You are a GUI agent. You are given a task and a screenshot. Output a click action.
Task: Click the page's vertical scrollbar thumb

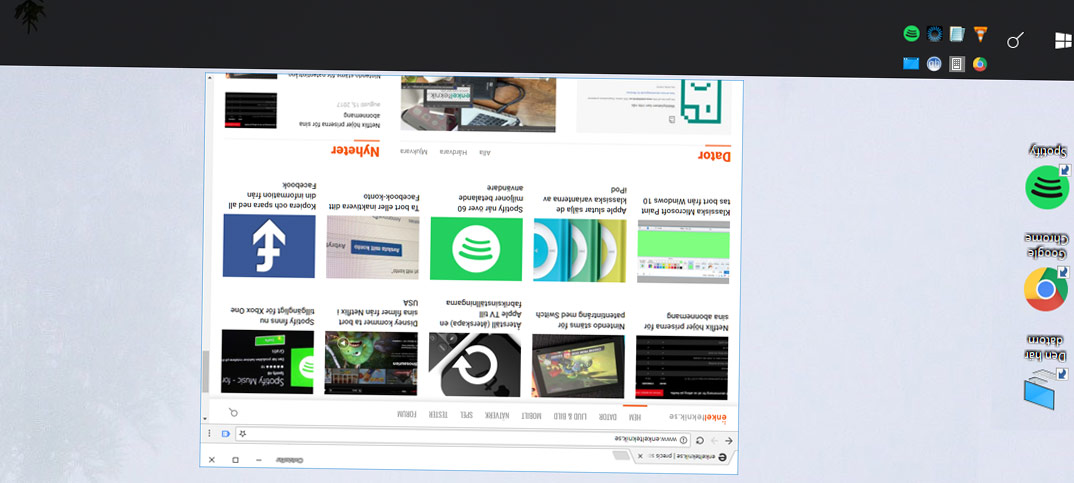[205, 373]
